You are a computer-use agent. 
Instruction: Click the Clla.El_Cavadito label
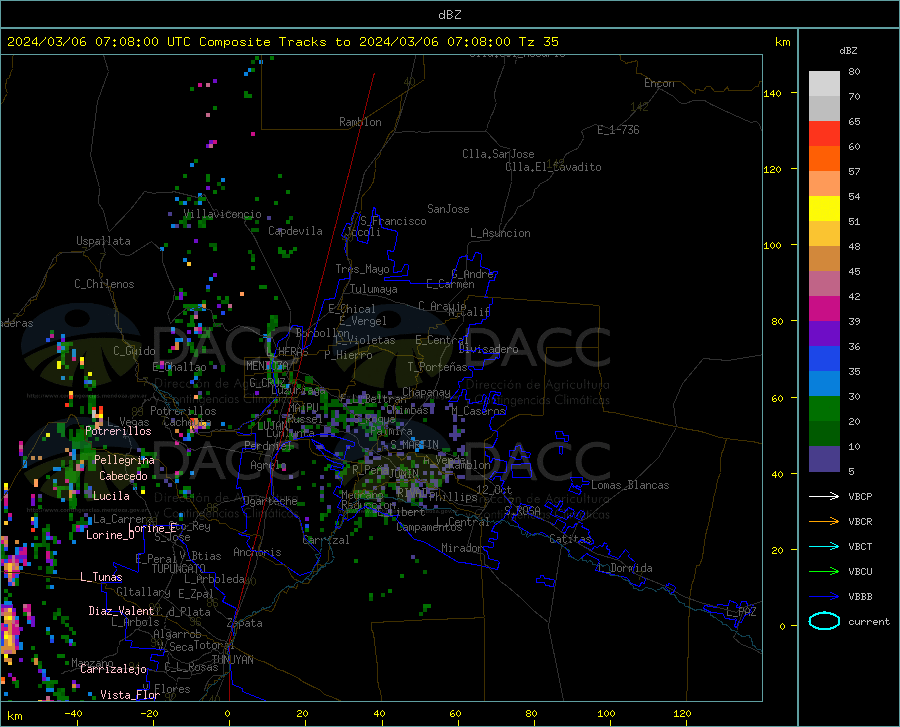(553, 167)
